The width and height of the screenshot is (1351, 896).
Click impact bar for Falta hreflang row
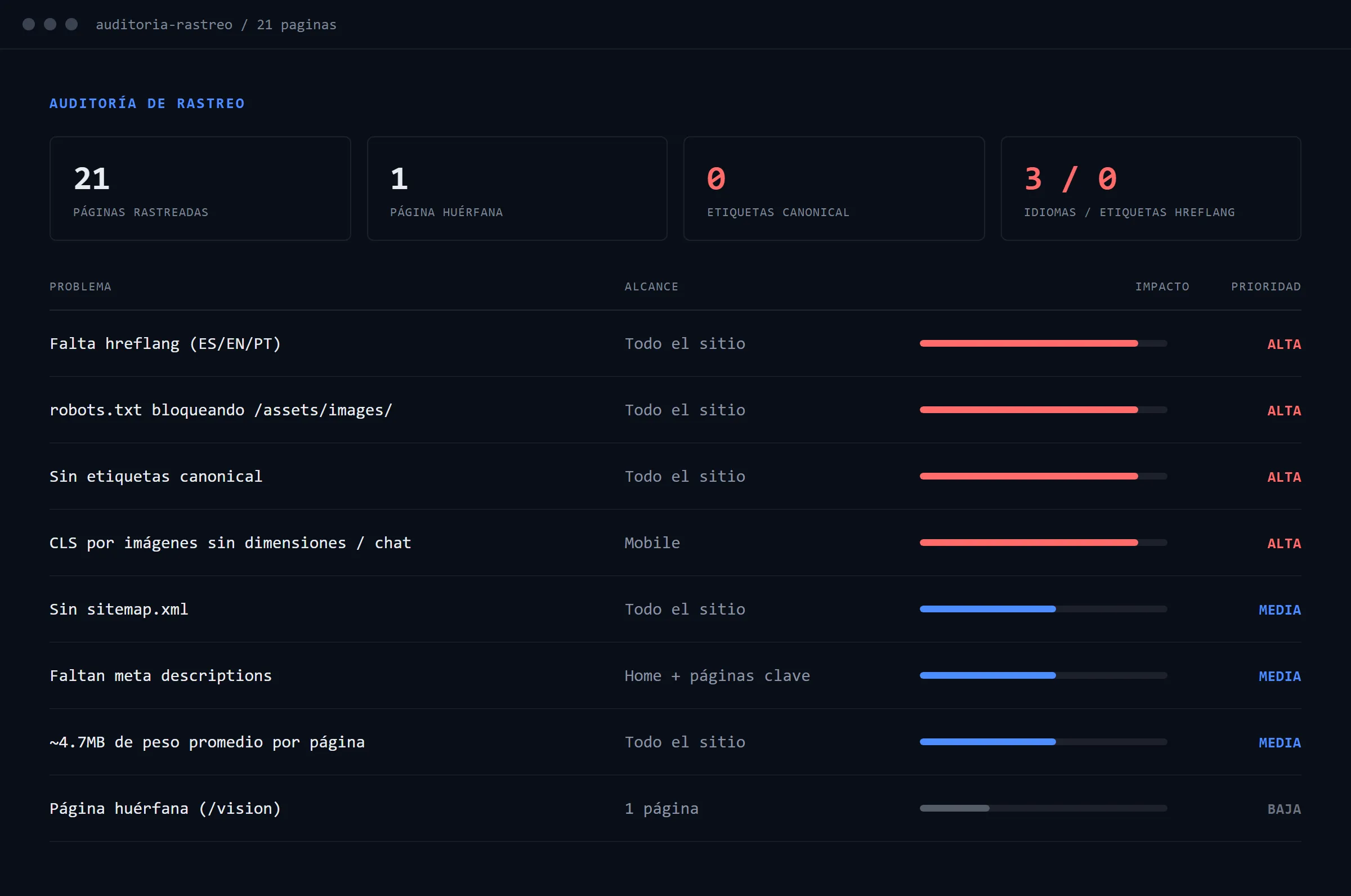[1043, 343]
